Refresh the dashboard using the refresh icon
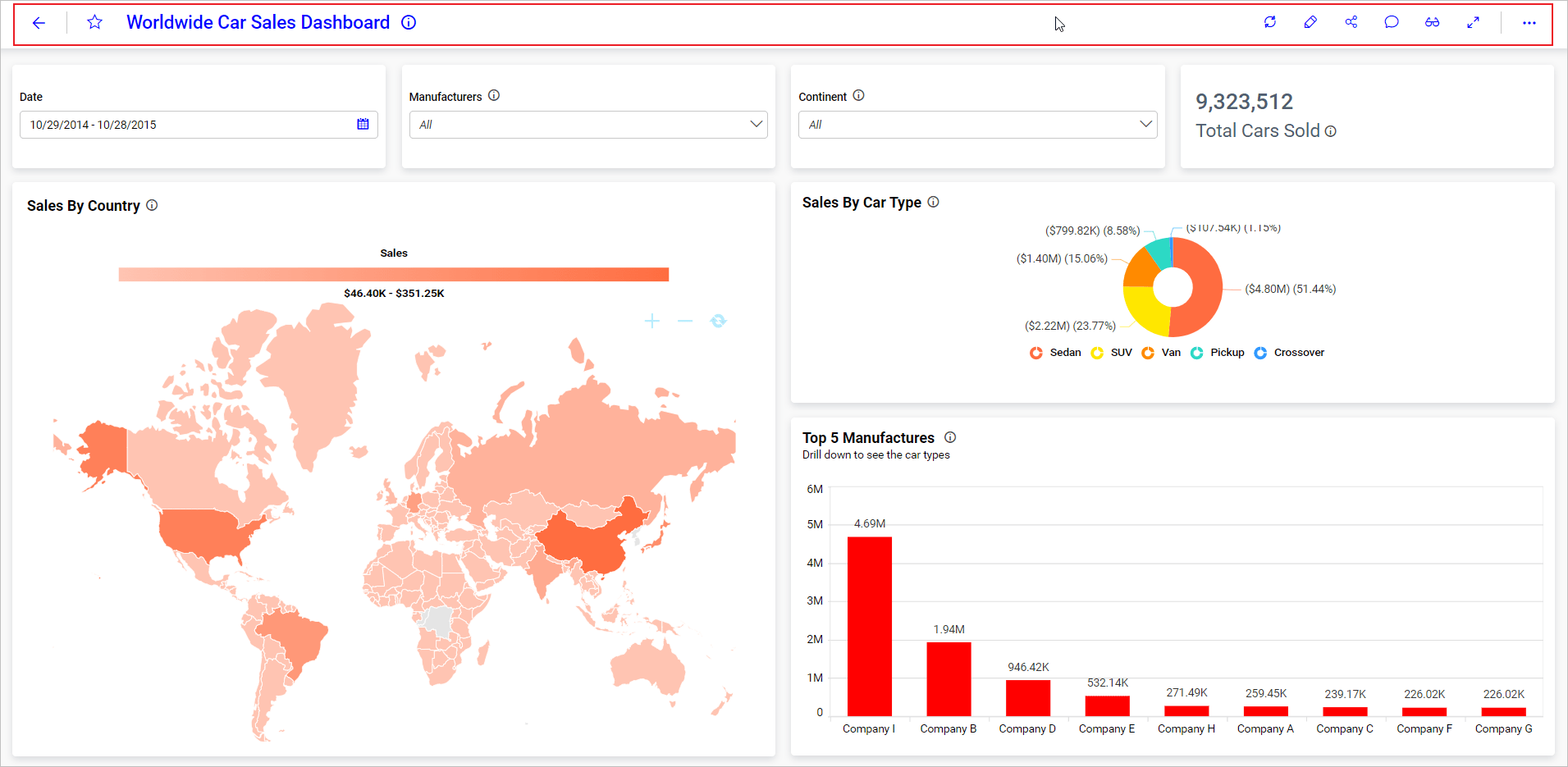 coord(1270,23)
